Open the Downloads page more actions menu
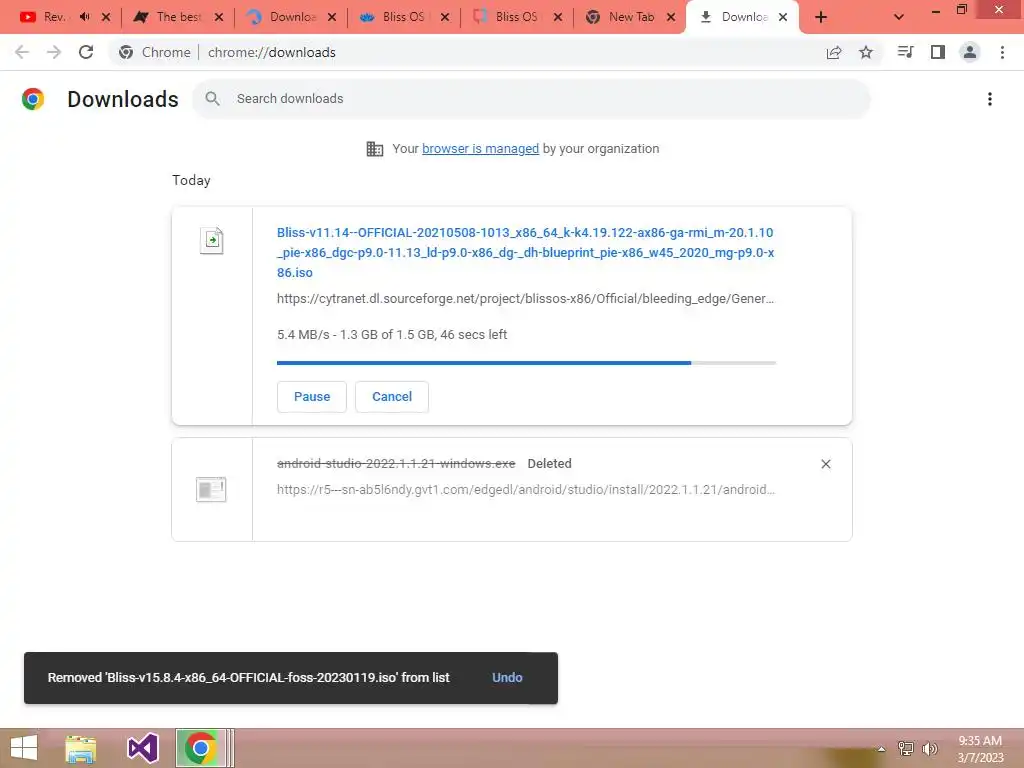 [x=990, y=99]
